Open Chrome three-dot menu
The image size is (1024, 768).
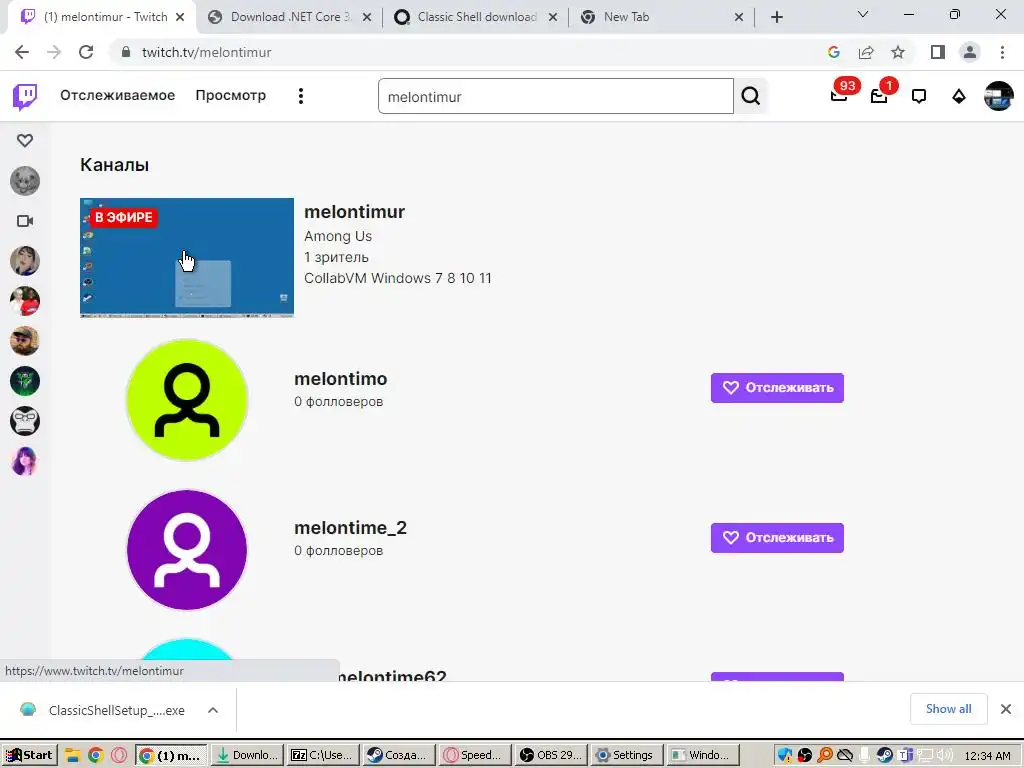(1002, 52)
